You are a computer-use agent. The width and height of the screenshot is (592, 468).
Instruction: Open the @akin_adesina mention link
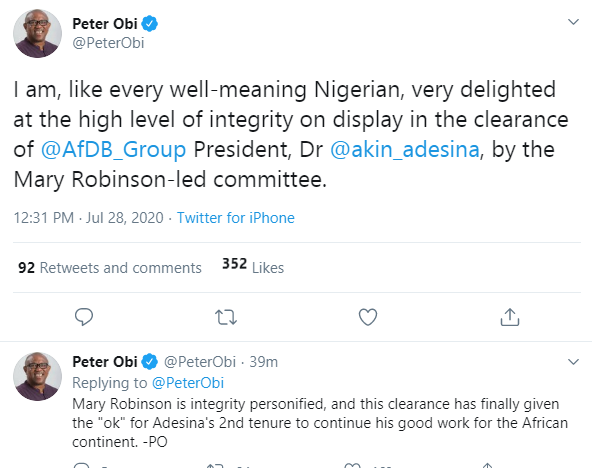[405, 149]
